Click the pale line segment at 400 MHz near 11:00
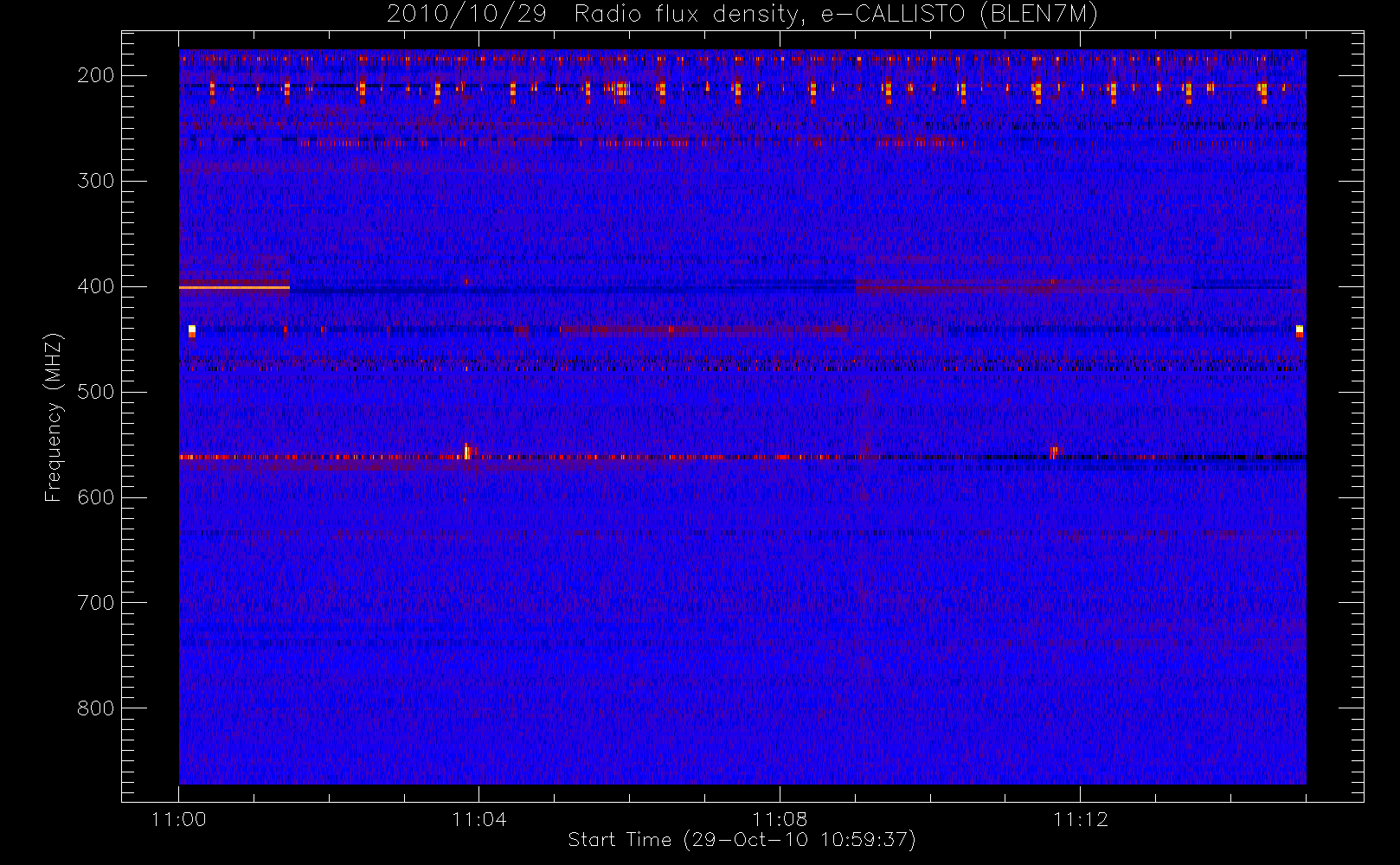Image resolution: width=1400 pixels, height=865 pixels. coord(234,287)
